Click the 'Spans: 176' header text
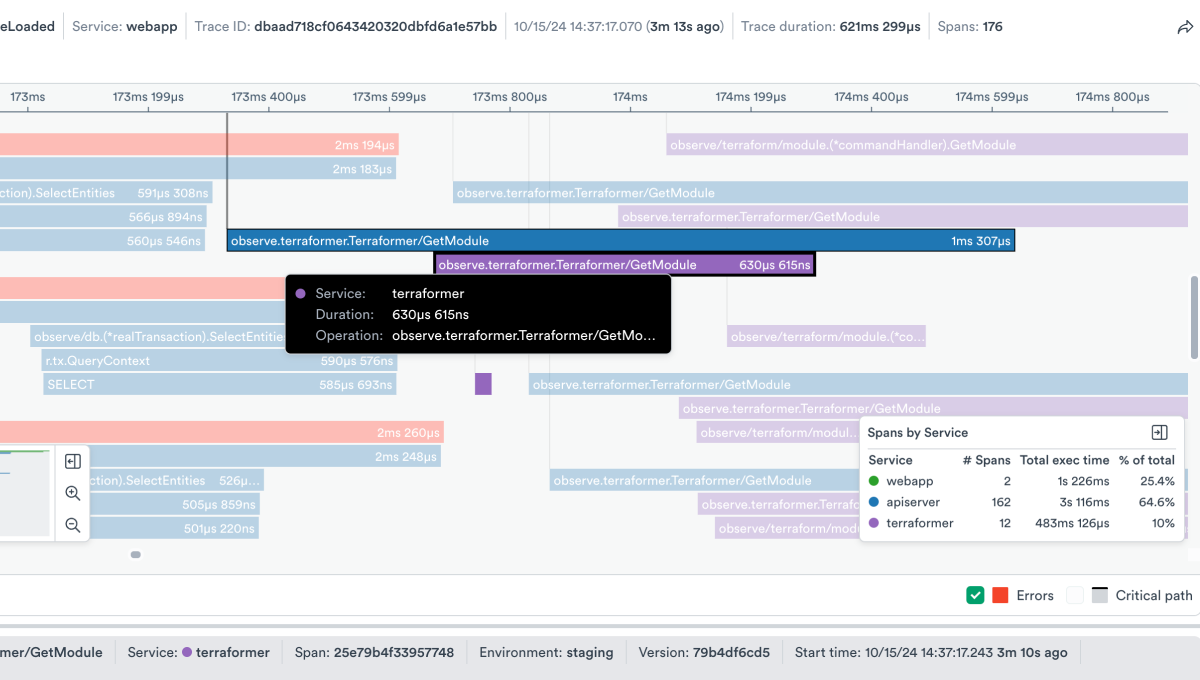 pyautogui.click(x=970, y=27)
